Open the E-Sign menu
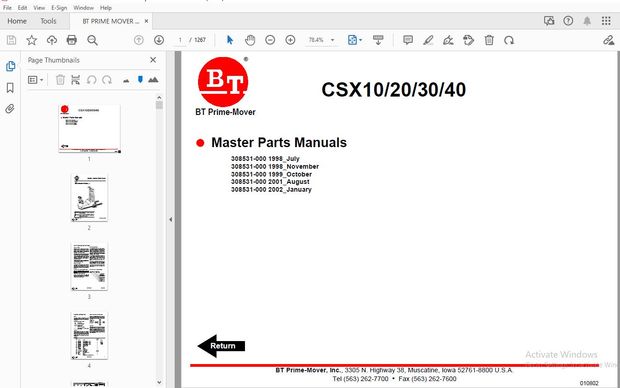The height and width of the screenshot is (388, 620). tap(59, 8)
